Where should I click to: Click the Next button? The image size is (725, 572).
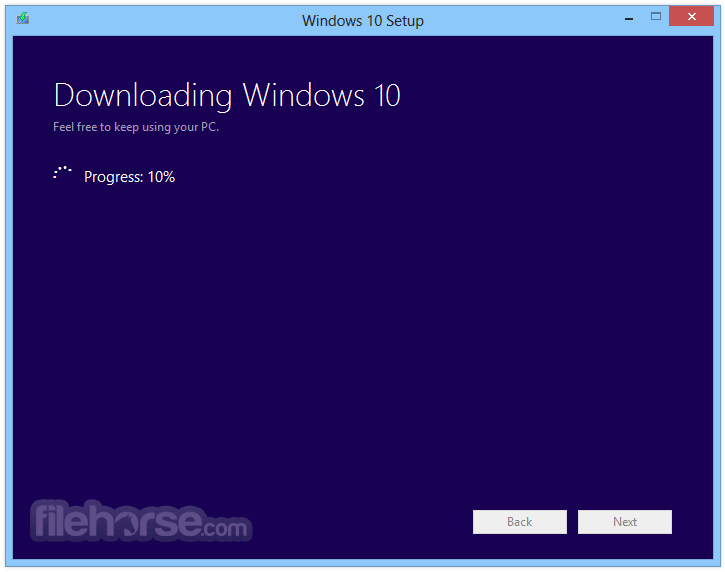point(625,522)
